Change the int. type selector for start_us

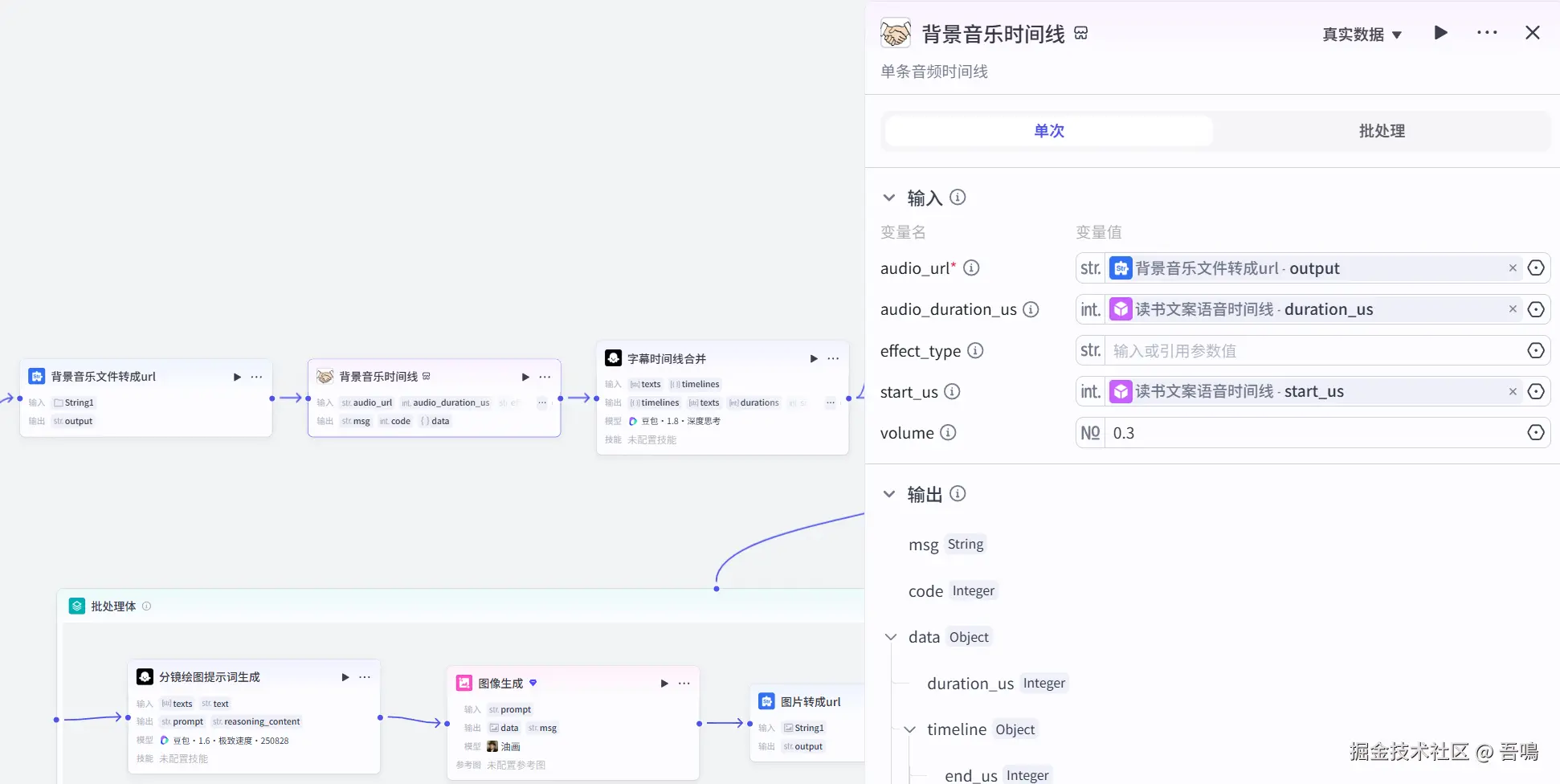1090,392
